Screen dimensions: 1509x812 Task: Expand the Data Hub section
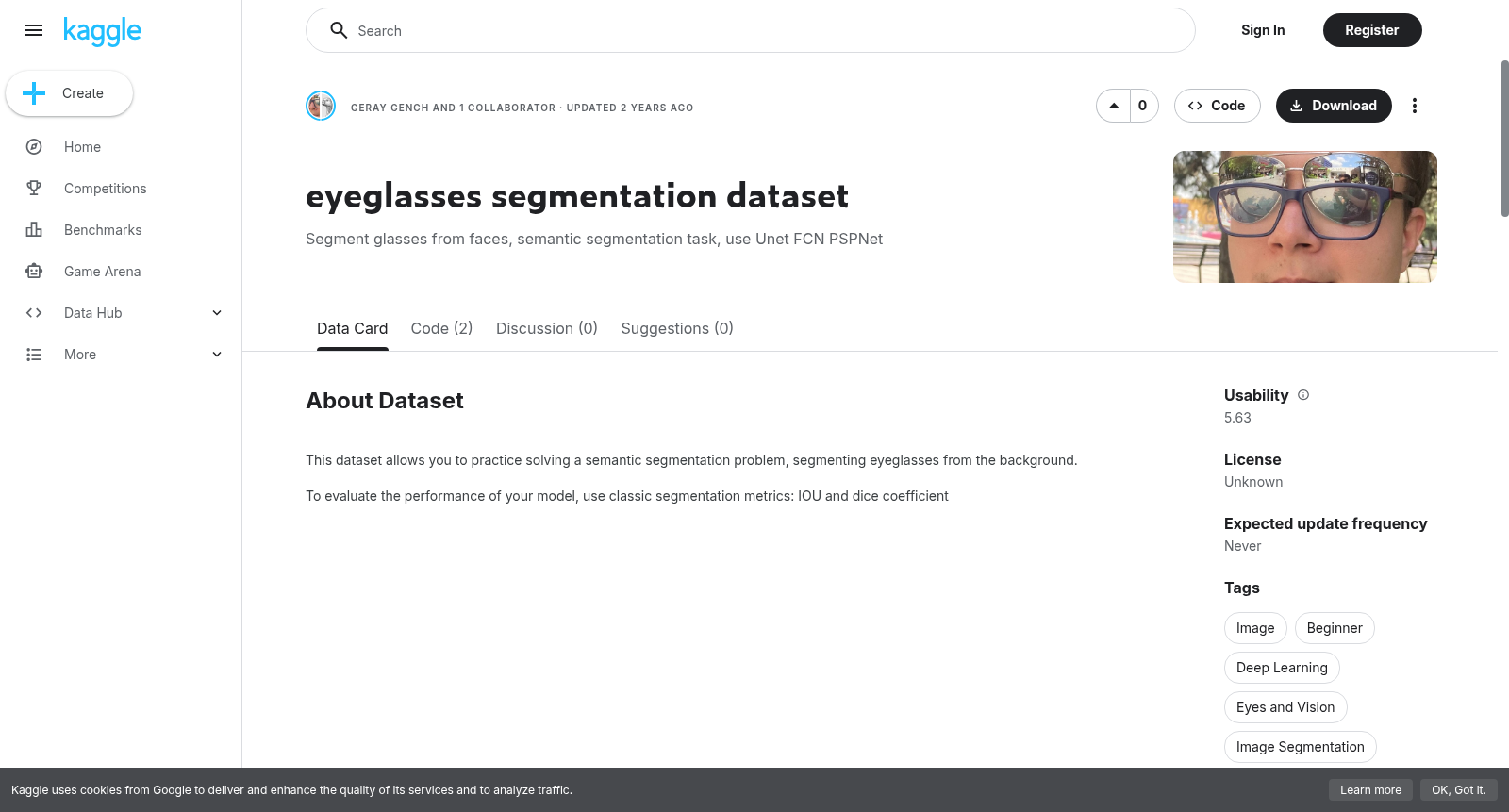point(217,313)
